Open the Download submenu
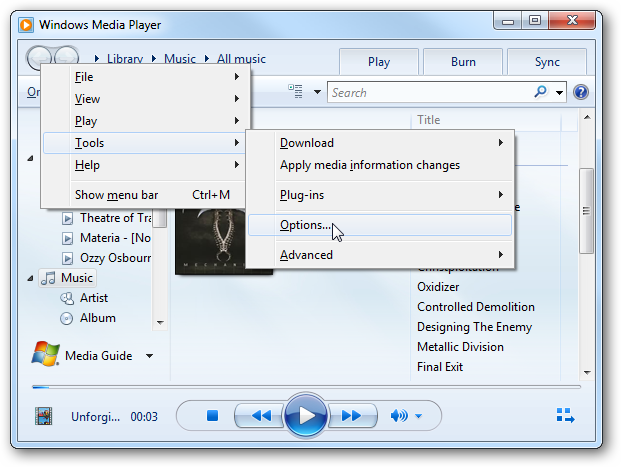Screen dimensions: 621x467 point(380,143)
